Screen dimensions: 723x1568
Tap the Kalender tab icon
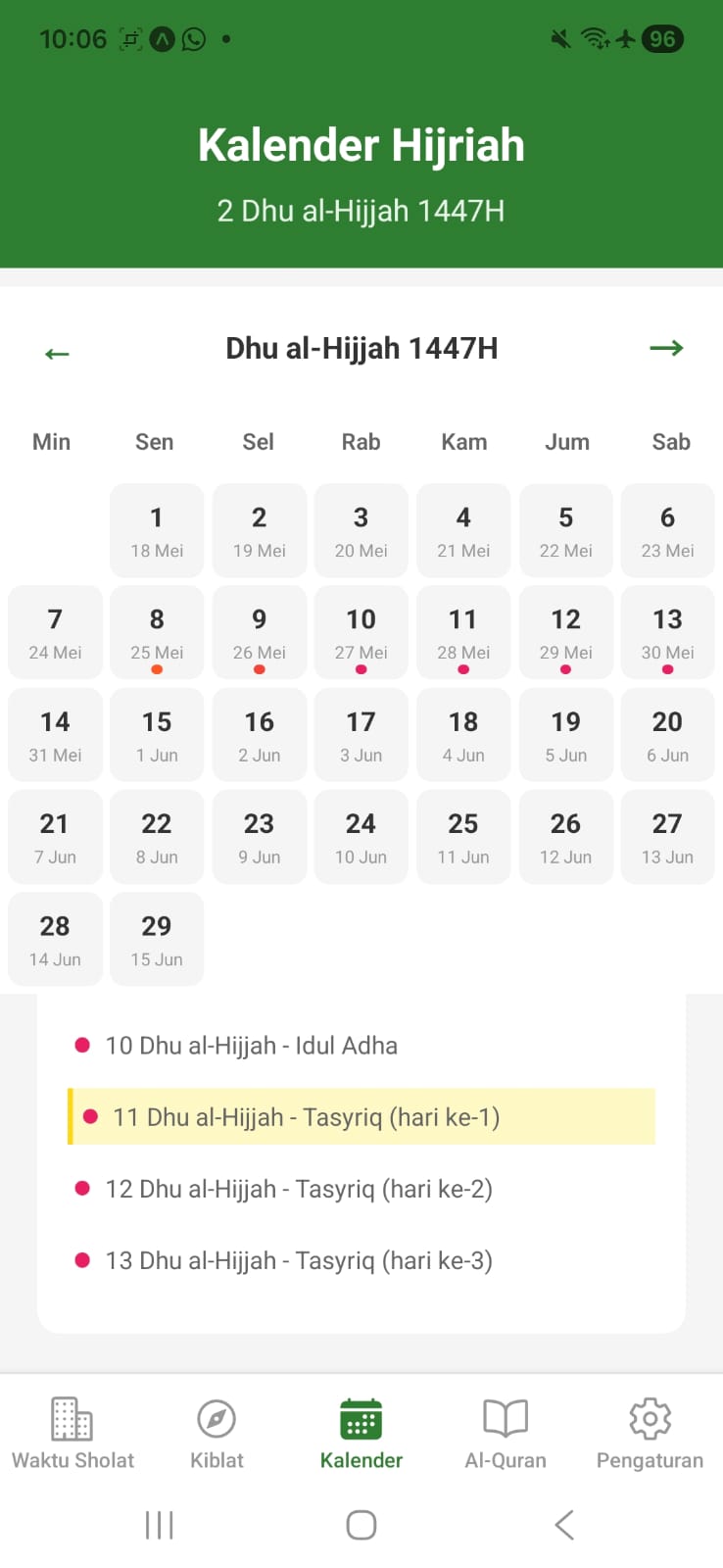click(x=361, y=1416)
